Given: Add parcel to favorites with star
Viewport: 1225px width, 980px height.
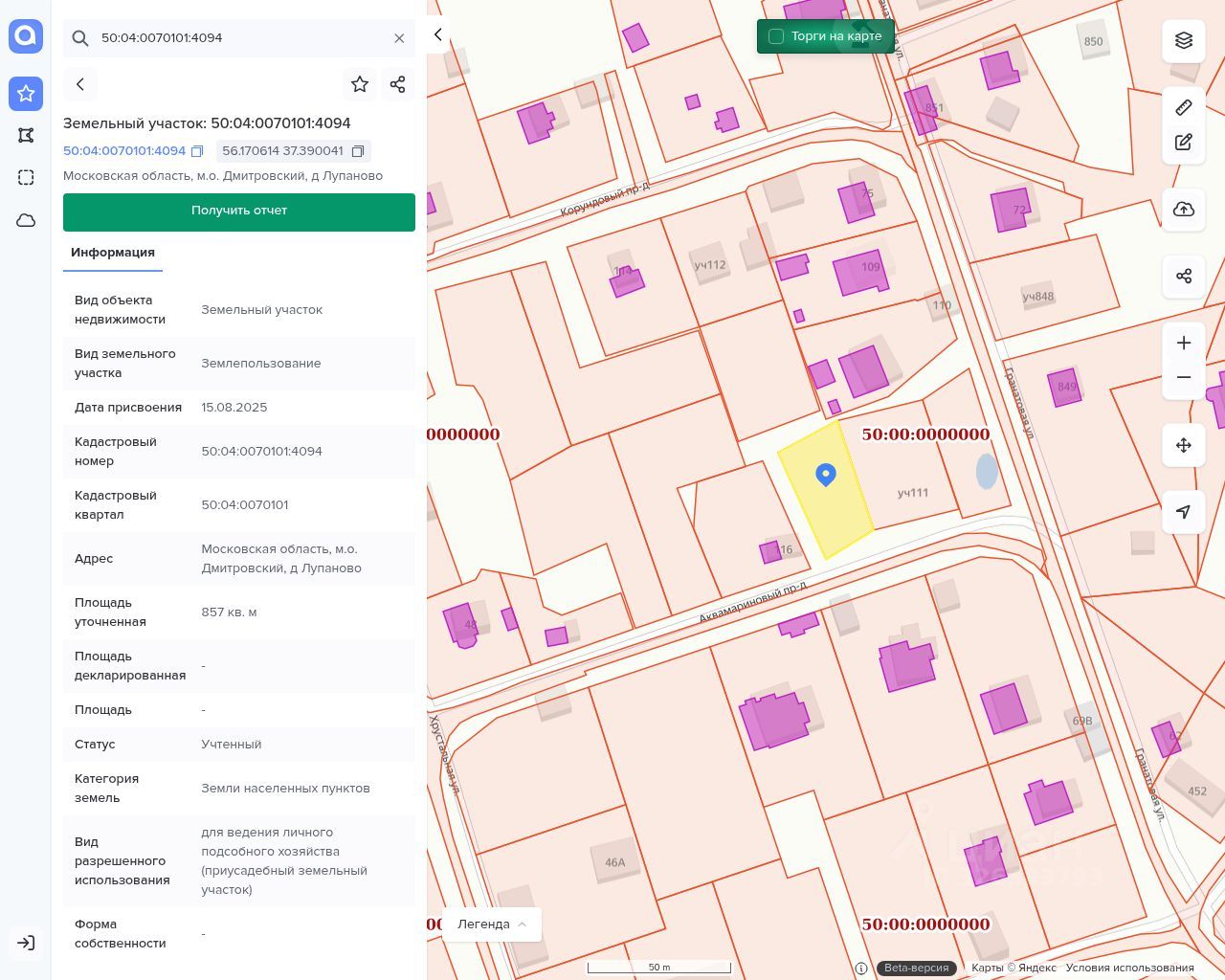Looking at the screenshot, I should (360, 84).
